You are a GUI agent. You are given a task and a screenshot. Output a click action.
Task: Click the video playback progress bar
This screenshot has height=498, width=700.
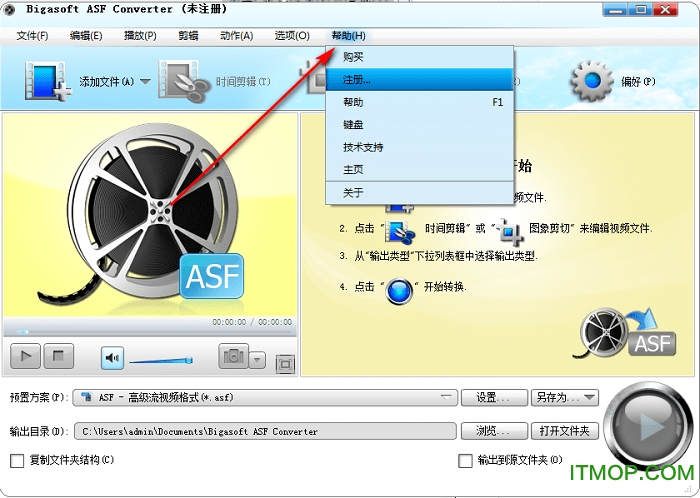(x=150, y=332)
